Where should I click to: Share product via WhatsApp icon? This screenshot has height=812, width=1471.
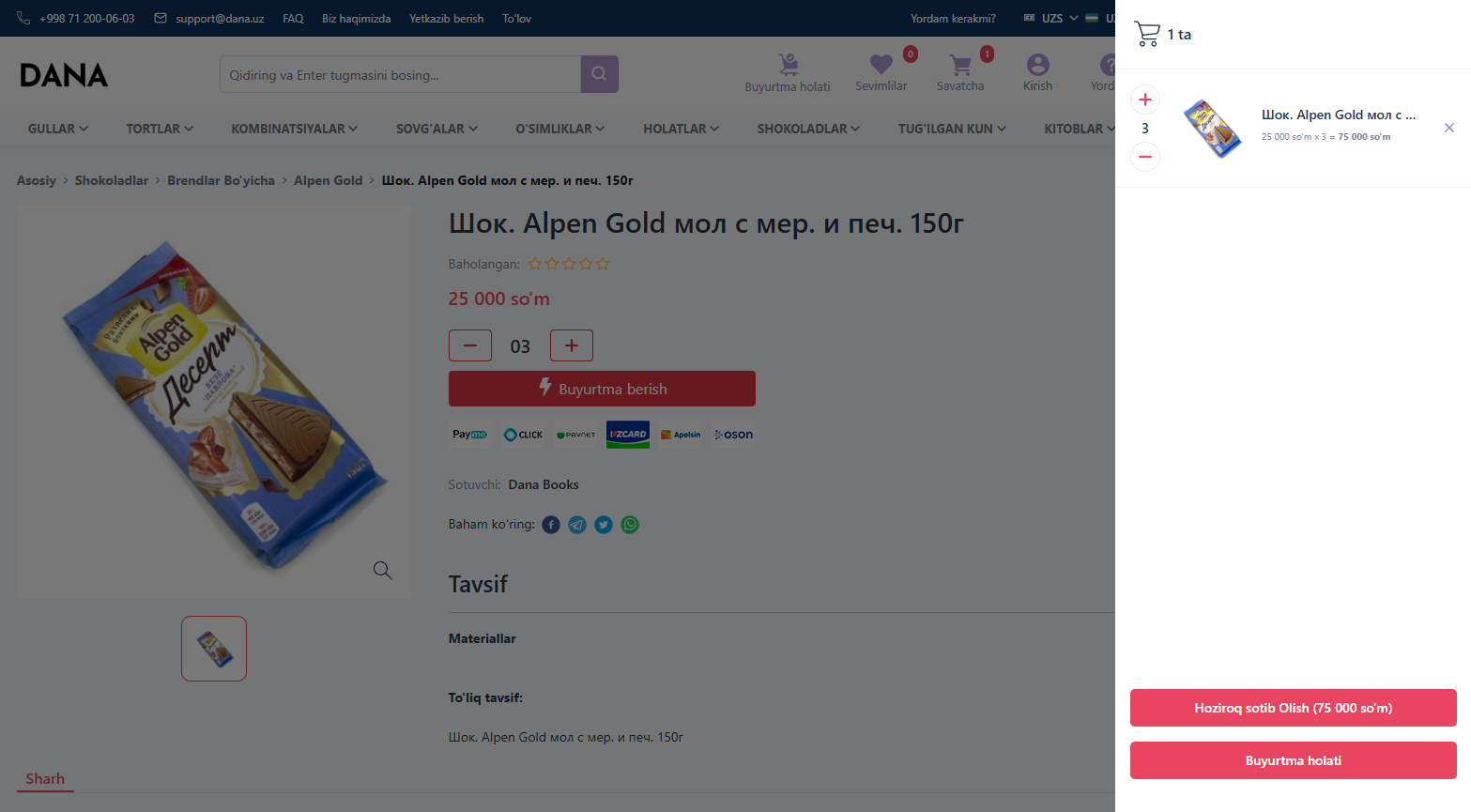pos(630,525)
